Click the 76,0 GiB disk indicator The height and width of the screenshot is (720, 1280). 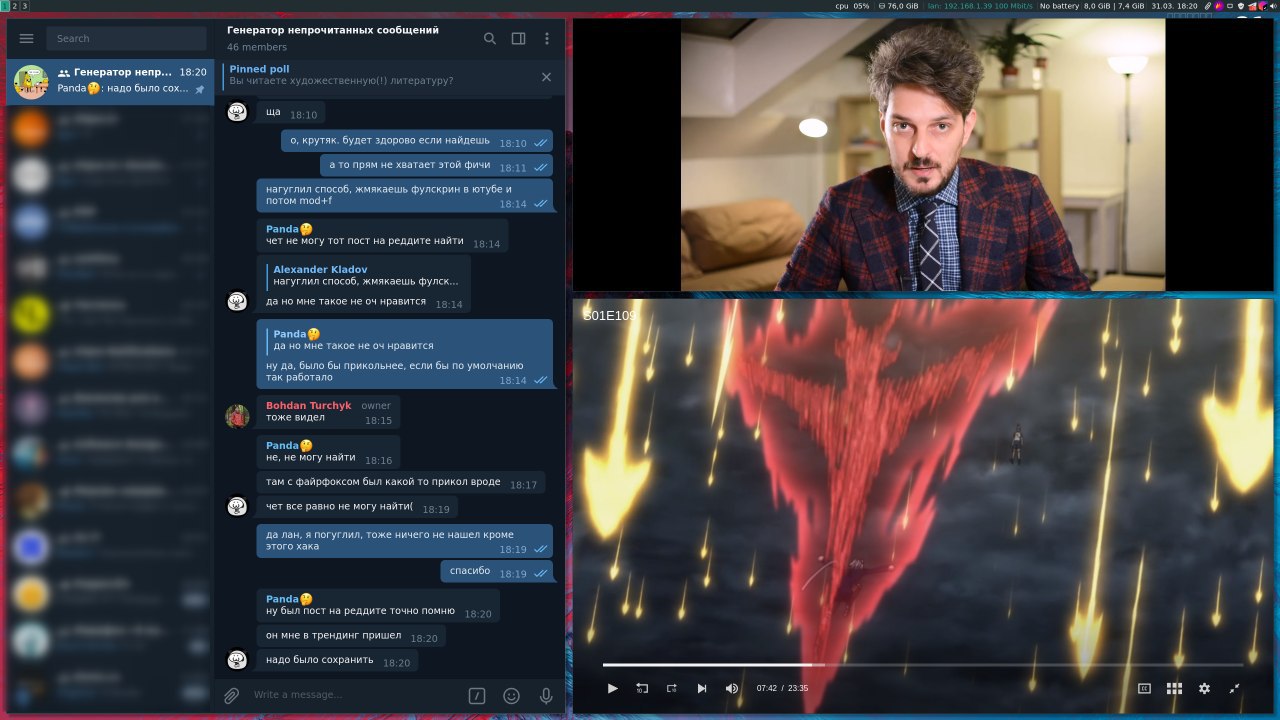[x=898, y=6]
